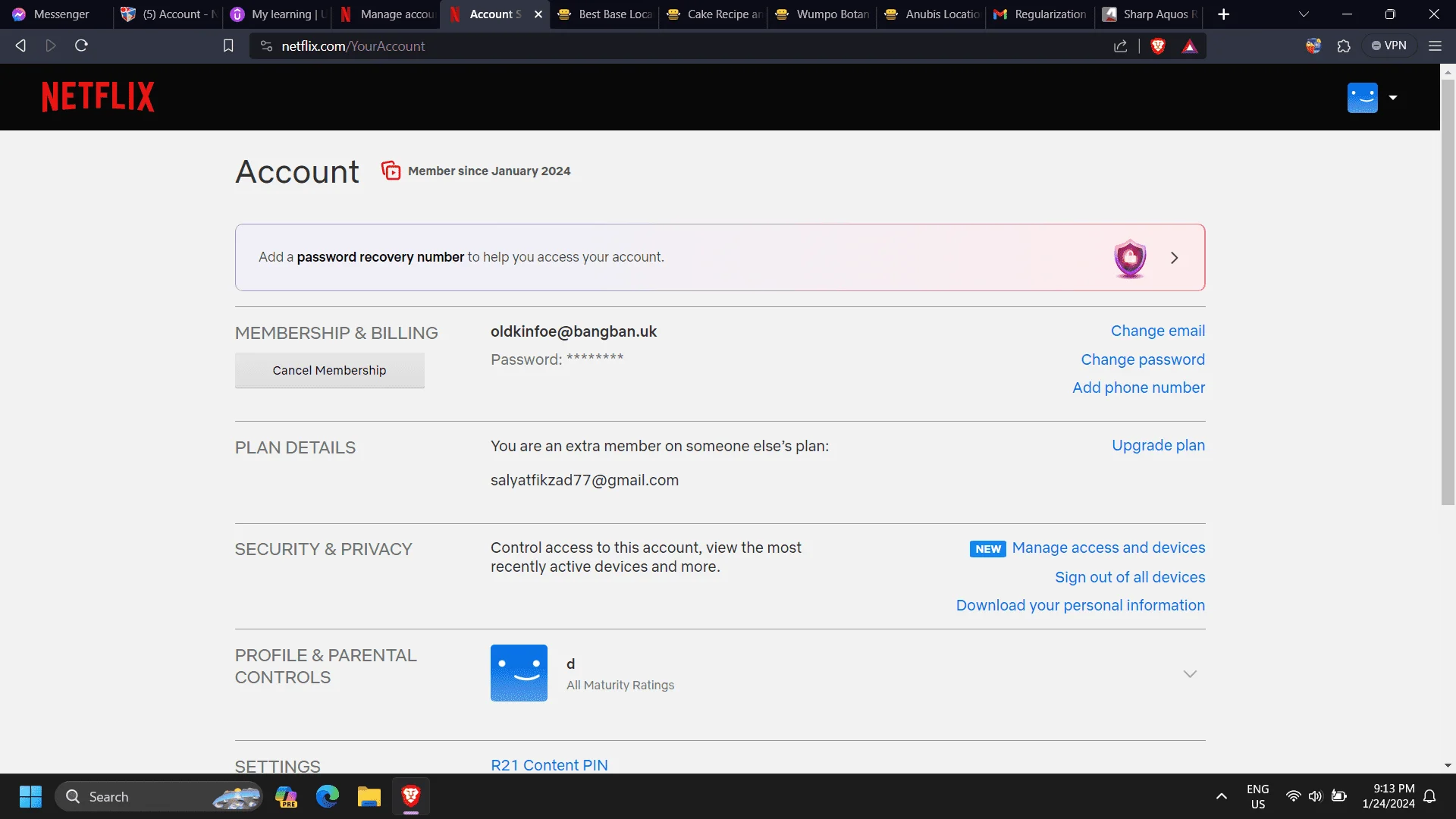
Task: Switch to the Anubis Locatio tab
Action: [933, 14]
